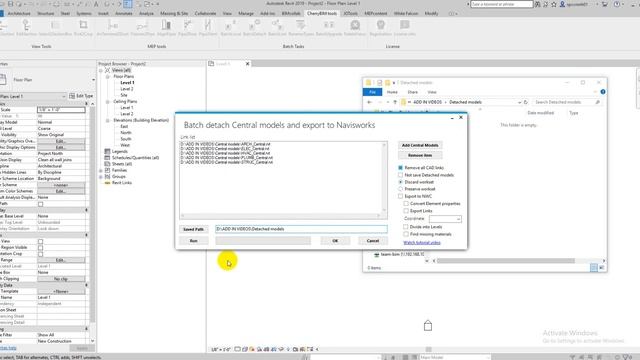
Task: Click the refresh icon in Explorer address bar
Action: [526, 102]
